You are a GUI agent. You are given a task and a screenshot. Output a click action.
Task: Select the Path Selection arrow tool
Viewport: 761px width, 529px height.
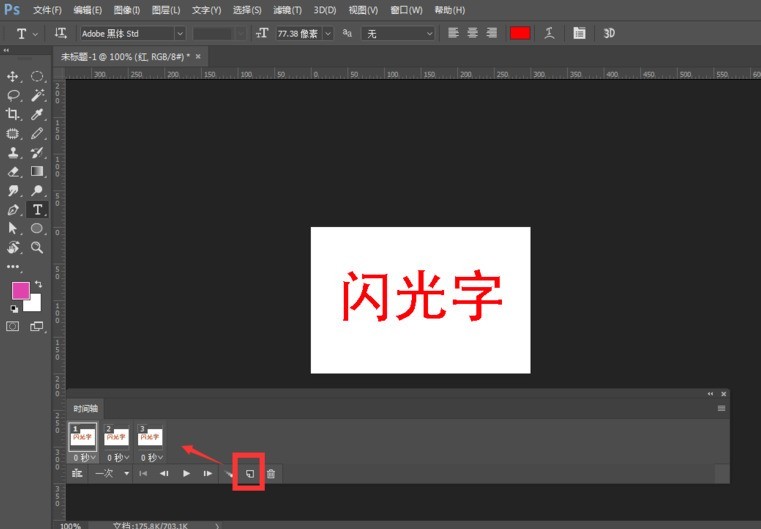(13, 228)
